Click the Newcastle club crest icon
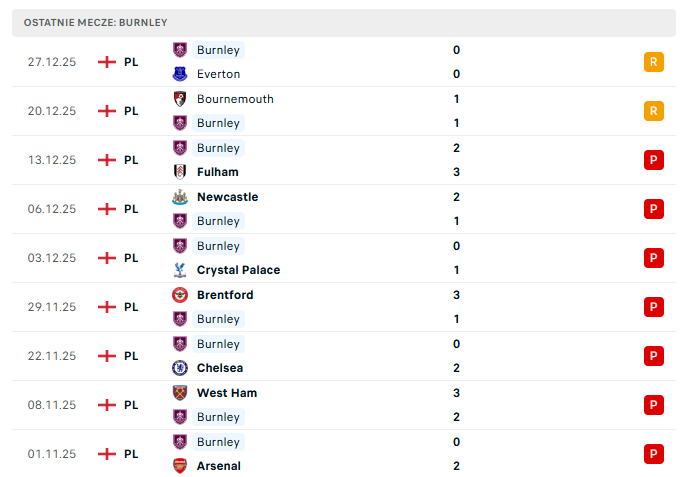 (x=180, y=197)
